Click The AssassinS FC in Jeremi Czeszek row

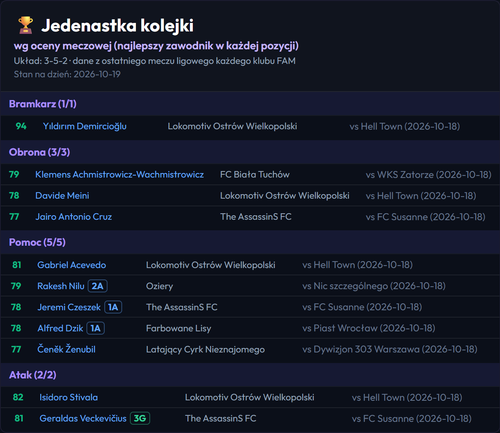(182, 307)
